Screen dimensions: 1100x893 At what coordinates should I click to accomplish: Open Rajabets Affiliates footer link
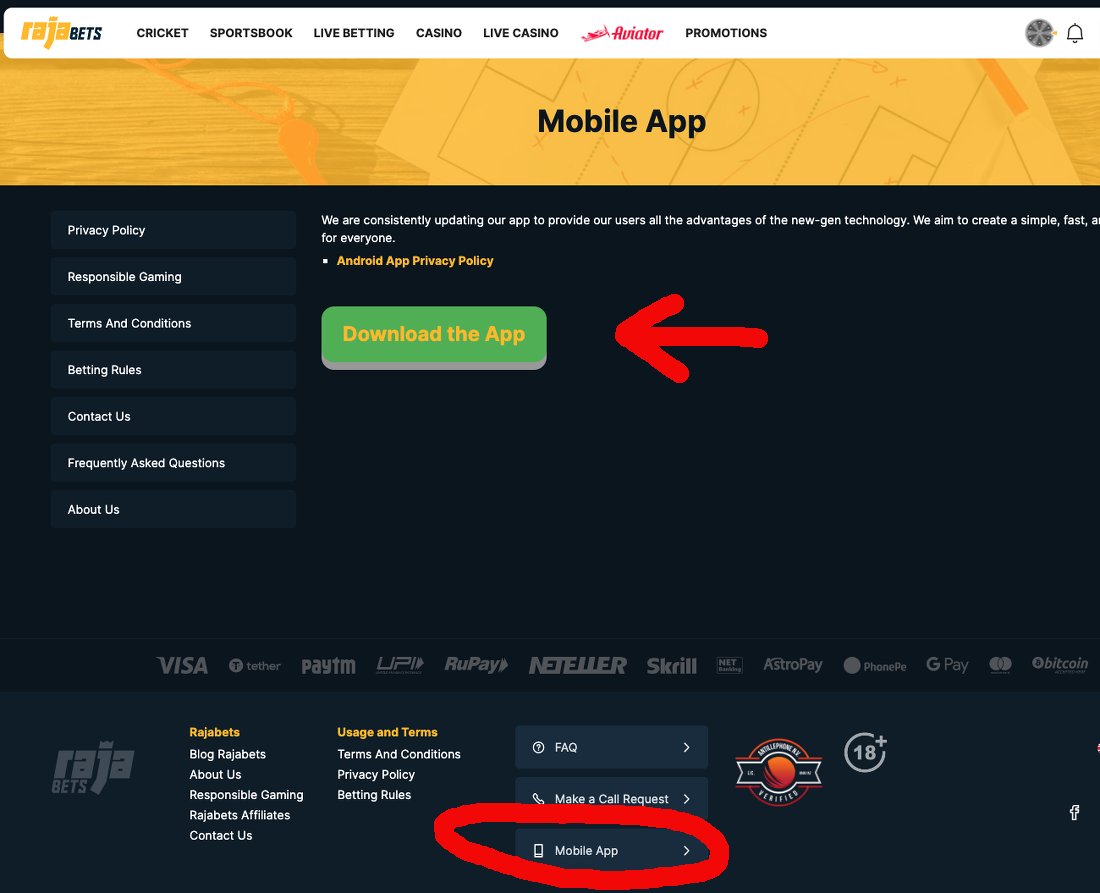pos(239,815)
